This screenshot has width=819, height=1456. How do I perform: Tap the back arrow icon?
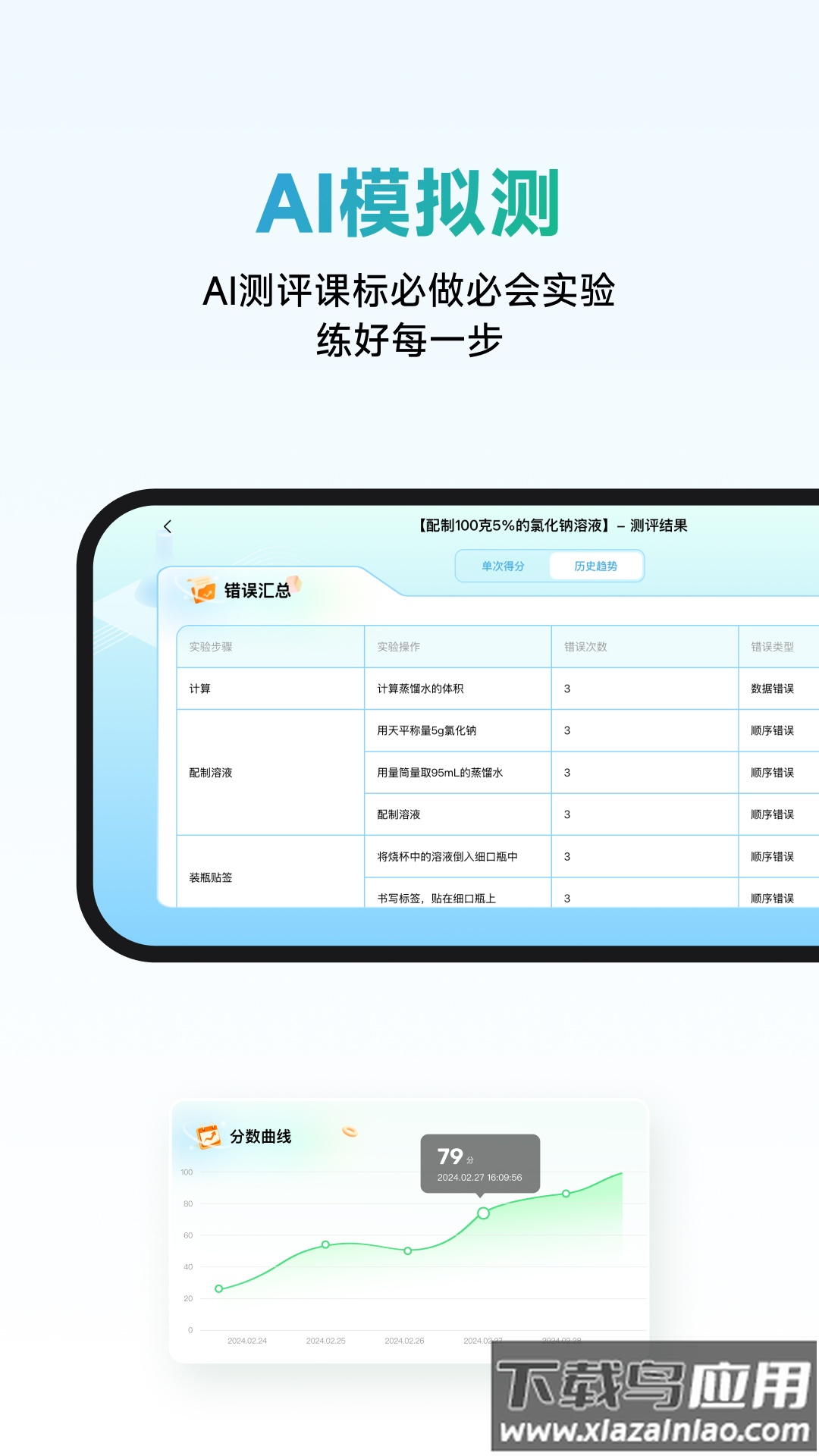point(168,526)
